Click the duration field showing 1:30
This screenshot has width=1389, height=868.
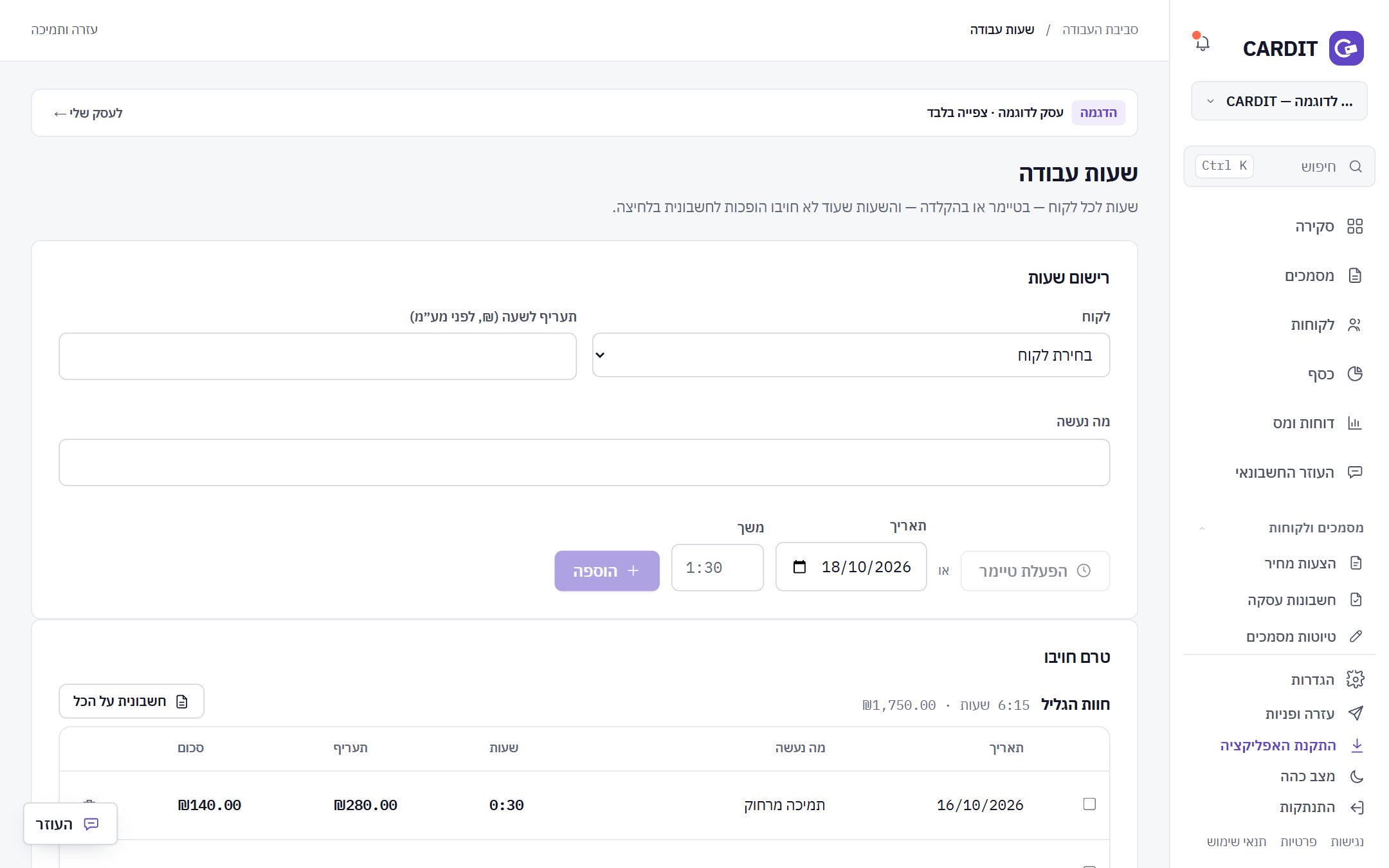point(718,568)
